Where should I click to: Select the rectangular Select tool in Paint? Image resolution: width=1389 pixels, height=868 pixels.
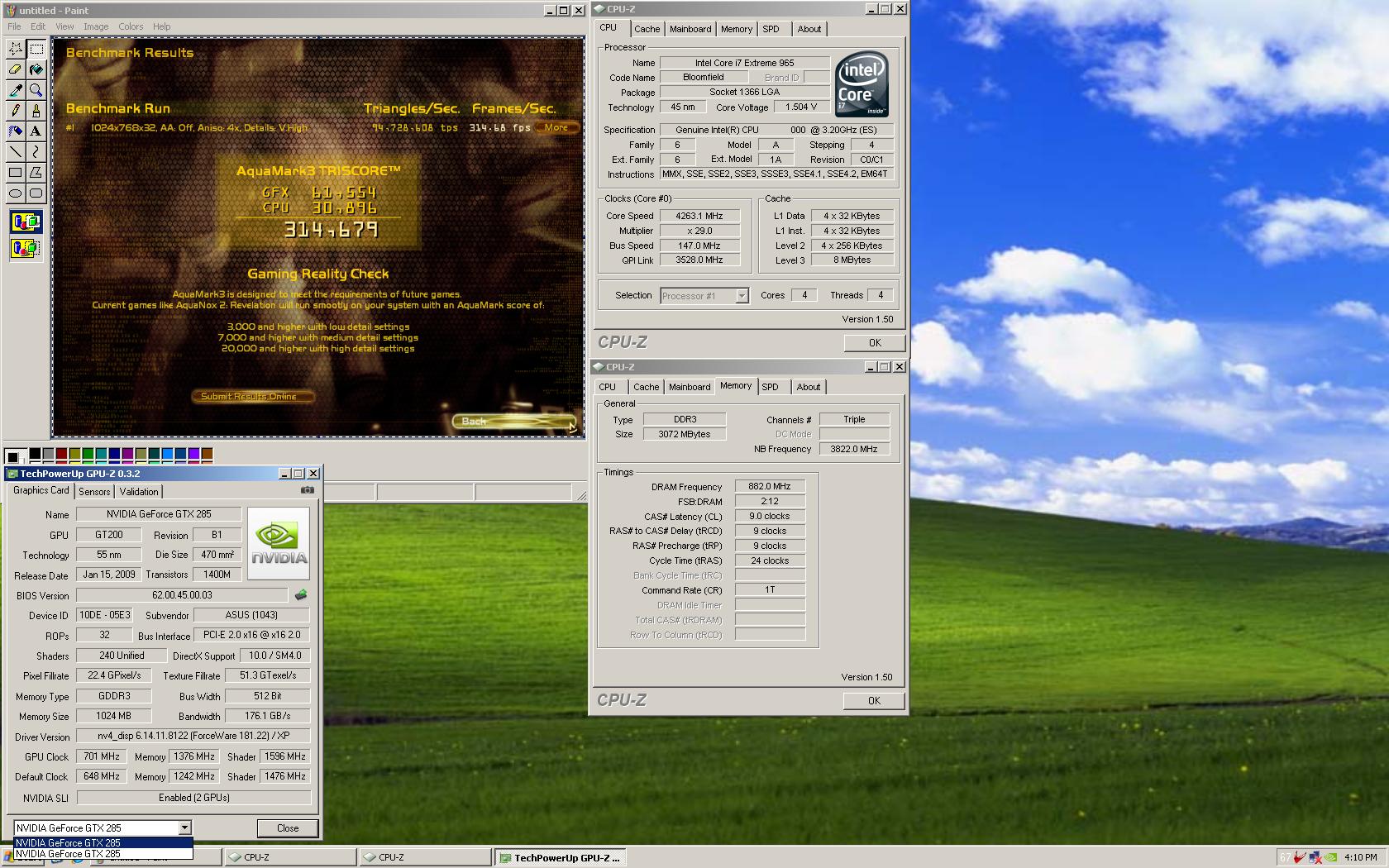click(x=36, y=49)
